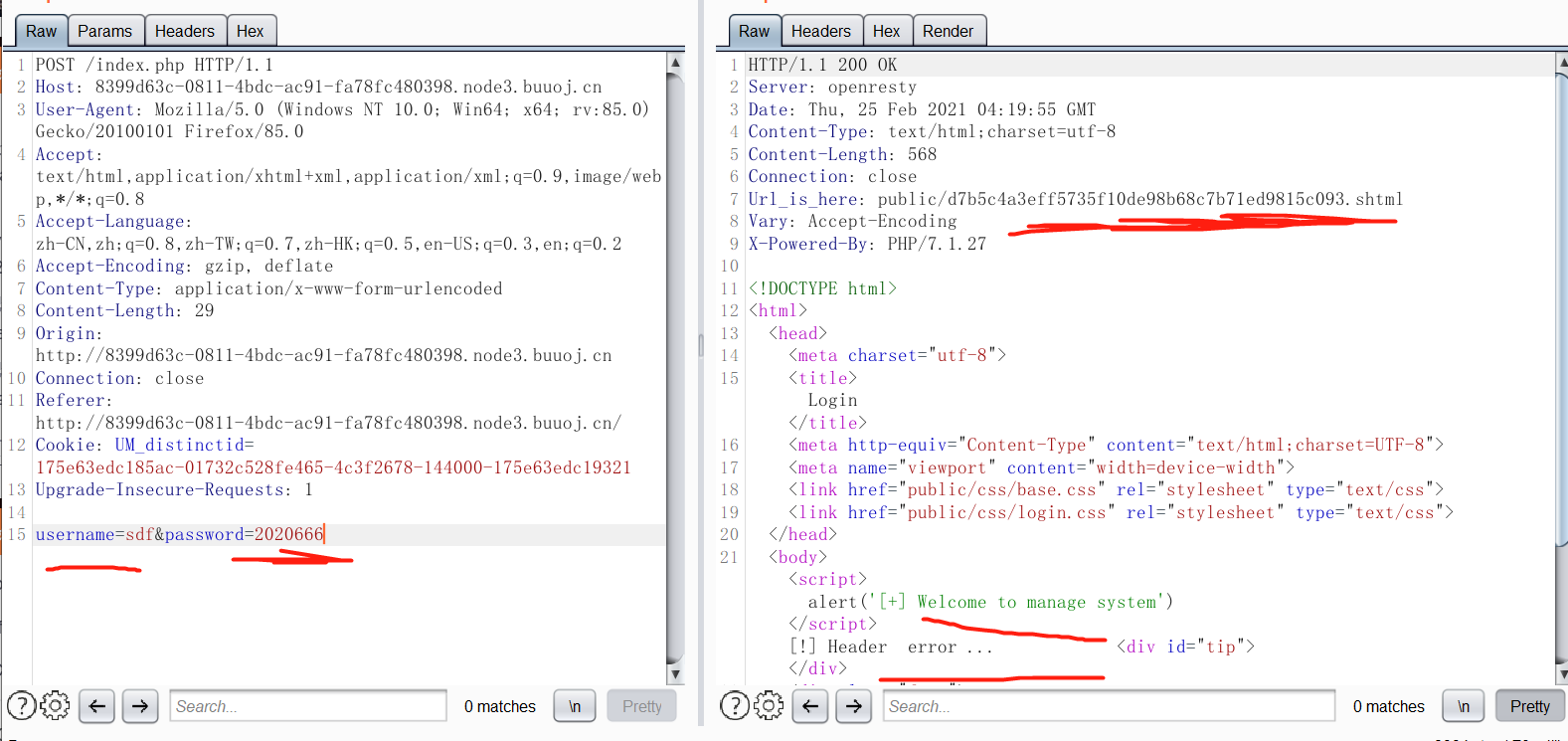Select the request Raw tab

coord(42,31)
